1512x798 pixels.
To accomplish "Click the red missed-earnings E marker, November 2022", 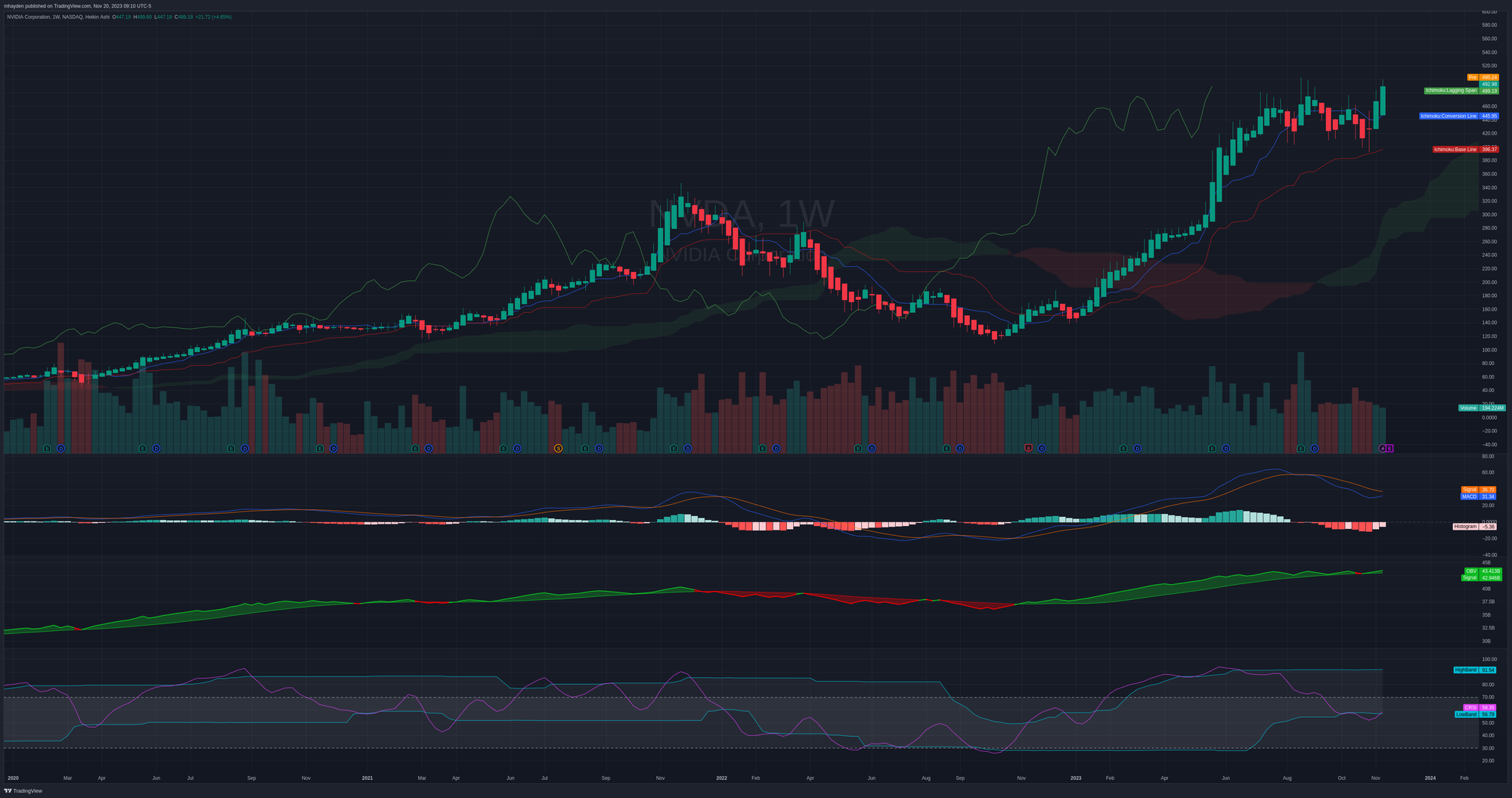I will point(1028,448).
